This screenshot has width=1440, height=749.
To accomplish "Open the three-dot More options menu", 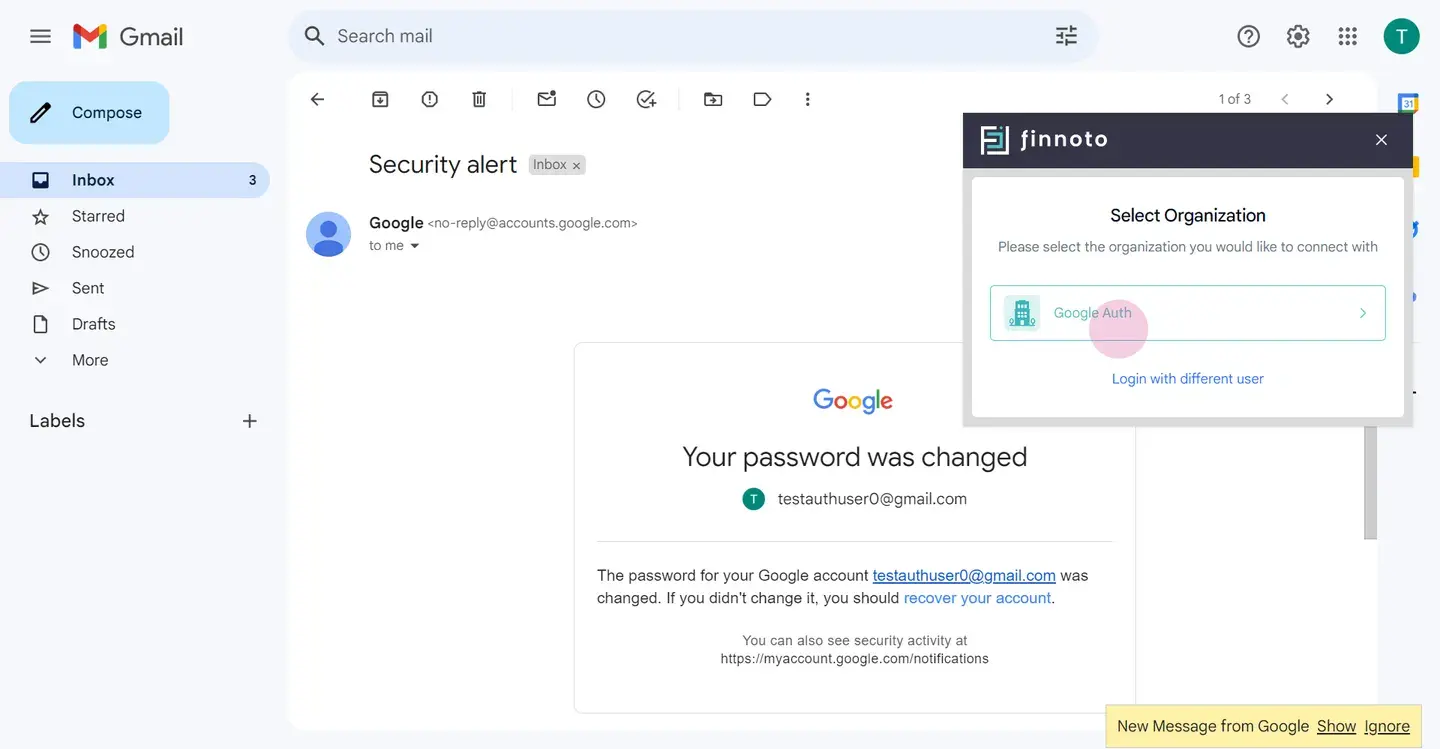I will [x=808, y=99].
